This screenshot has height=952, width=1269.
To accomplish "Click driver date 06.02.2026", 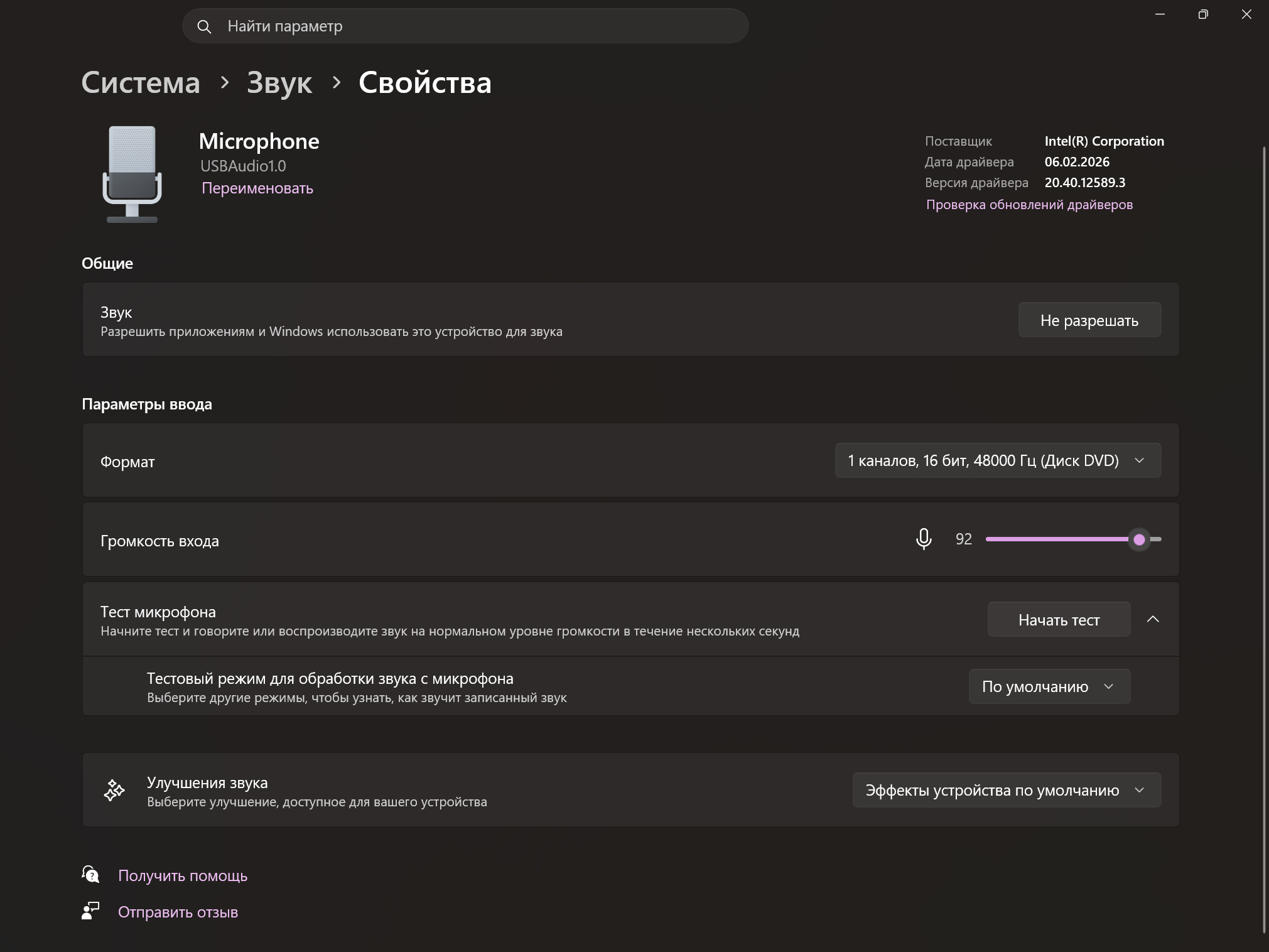I will 1077,162.
